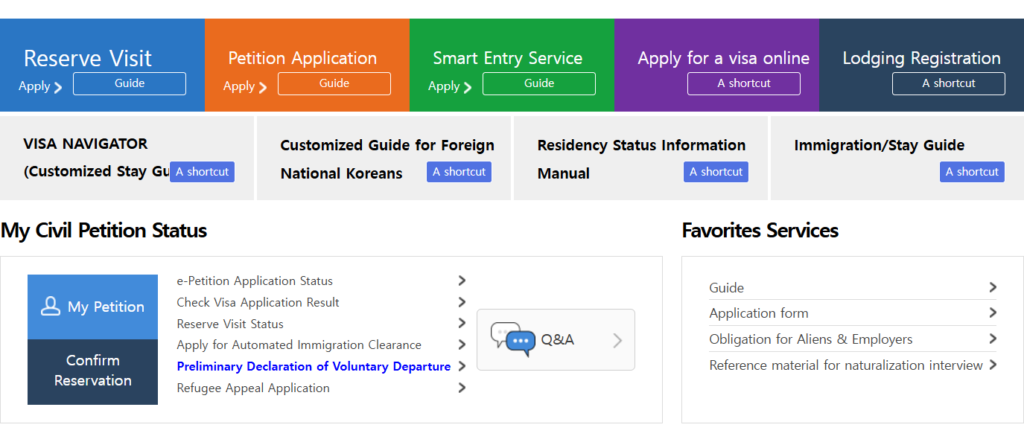Click shortcut under Apply for a visa online

744,84
